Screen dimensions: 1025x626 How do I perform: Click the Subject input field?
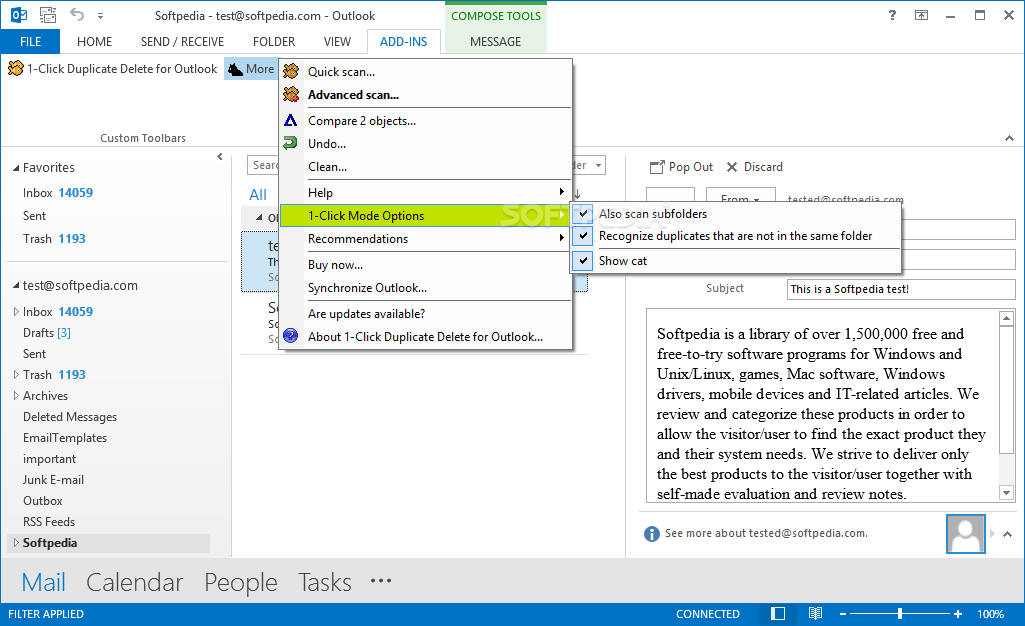point(901,289)
